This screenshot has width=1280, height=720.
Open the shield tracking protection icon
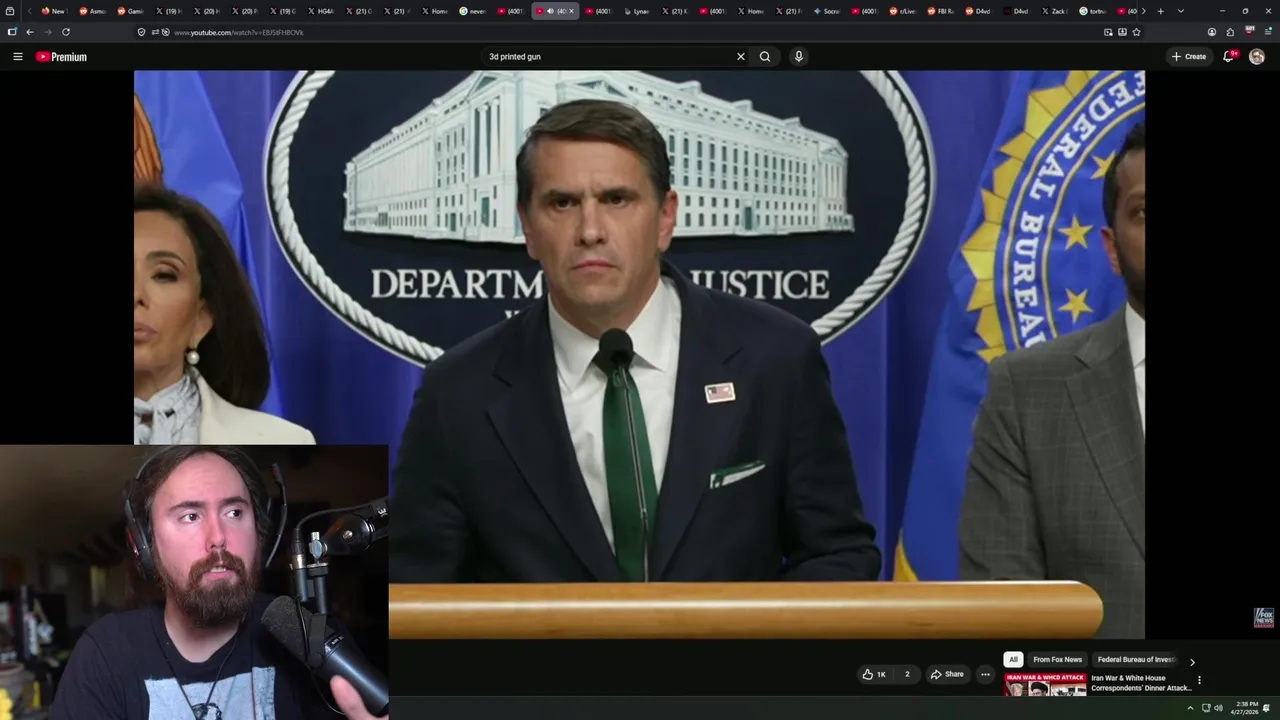click(141, 32)
